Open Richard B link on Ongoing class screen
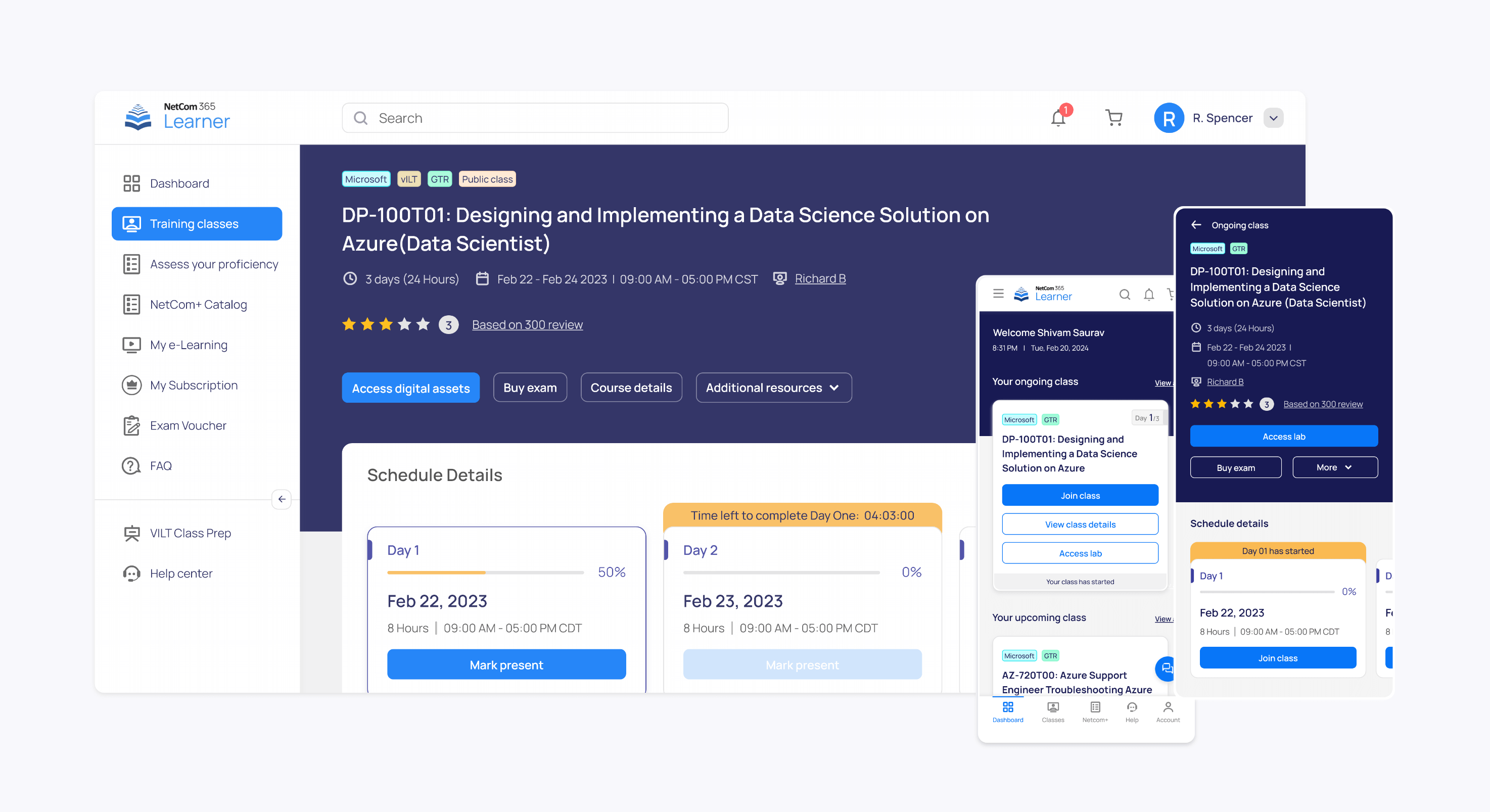Viewport: 1490px width, 812px height. point(1225,381)
